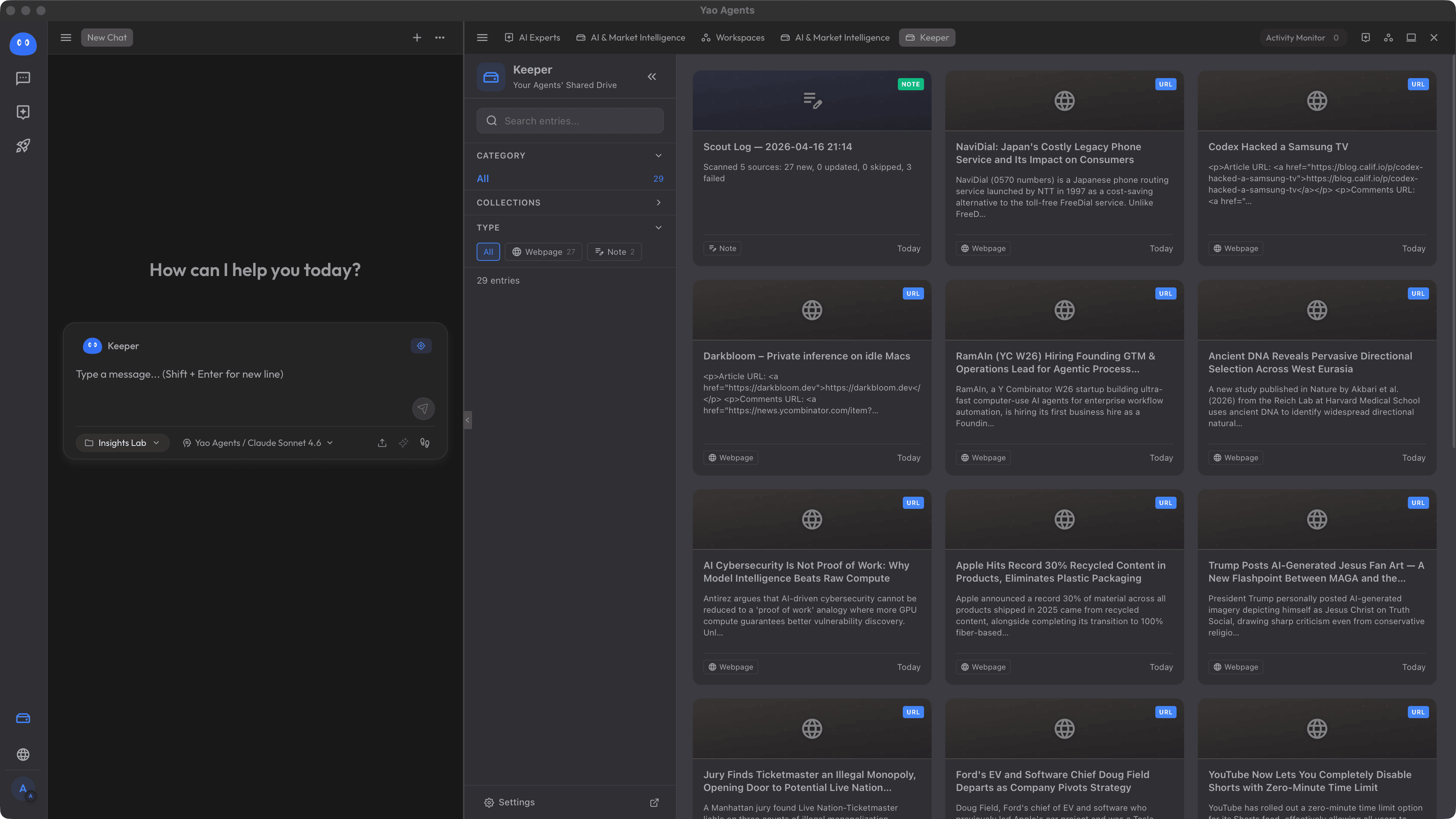Open the AI Cybersecurity Is Not Proof of Work entry

812,587
